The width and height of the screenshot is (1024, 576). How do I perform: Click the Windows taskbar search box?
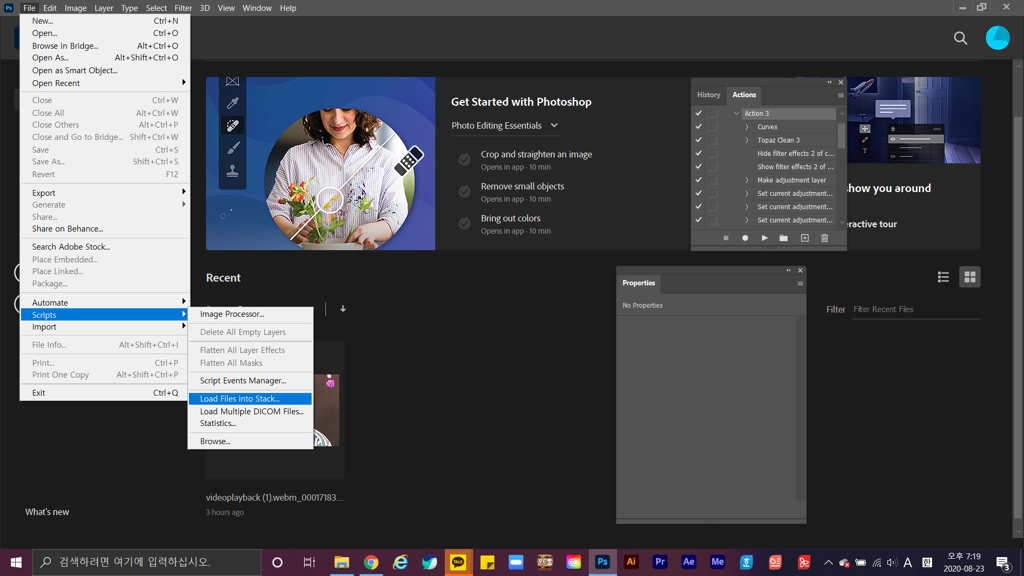coord(147,562)
